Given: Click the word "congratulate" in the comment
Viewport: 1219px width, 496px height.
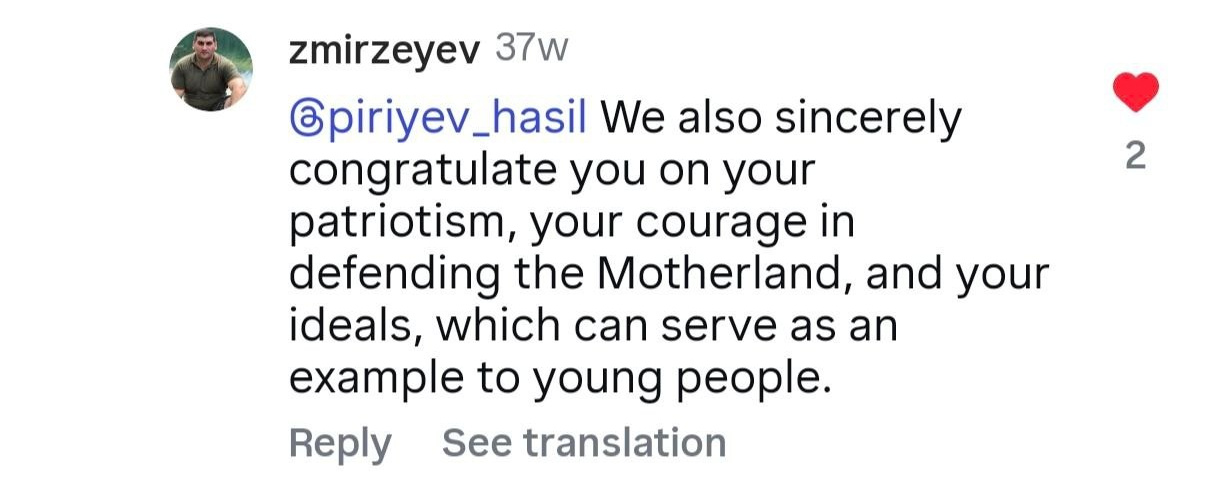Looking at the screenshot, I should [x=423, y=171].
